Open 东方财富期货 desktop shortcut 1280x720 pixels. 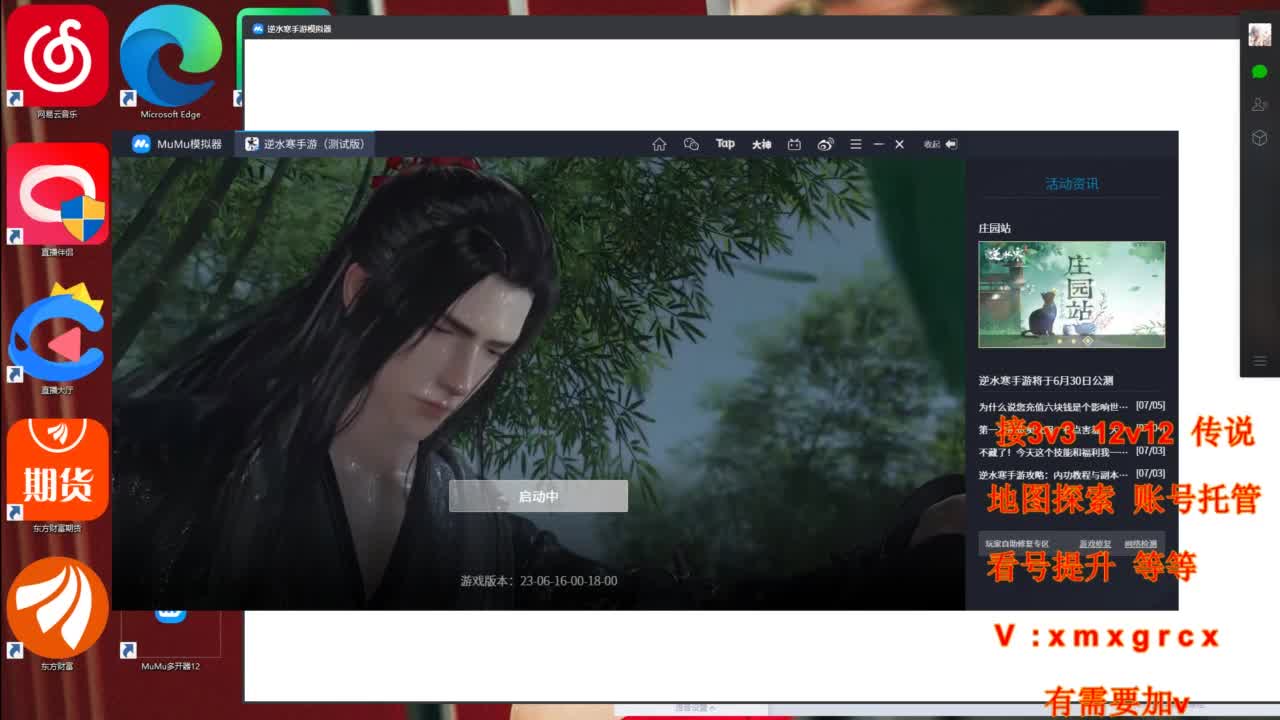pos(57,476)
